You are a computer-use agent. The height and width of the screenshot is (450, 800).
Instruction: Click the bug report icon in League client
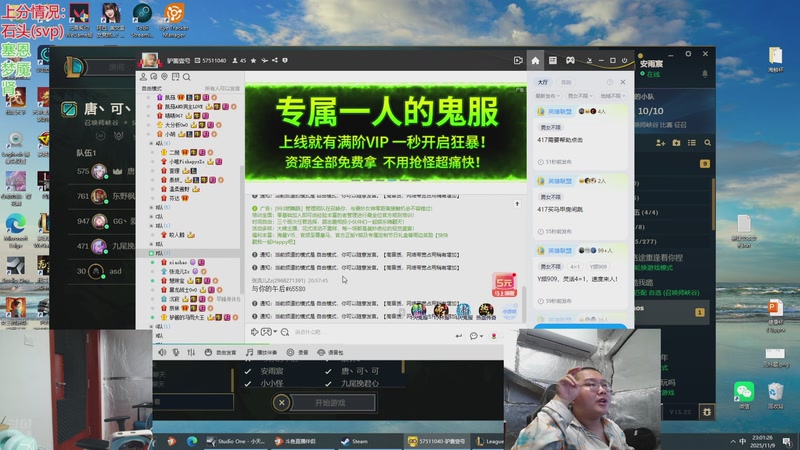click(x=707, y=412)
